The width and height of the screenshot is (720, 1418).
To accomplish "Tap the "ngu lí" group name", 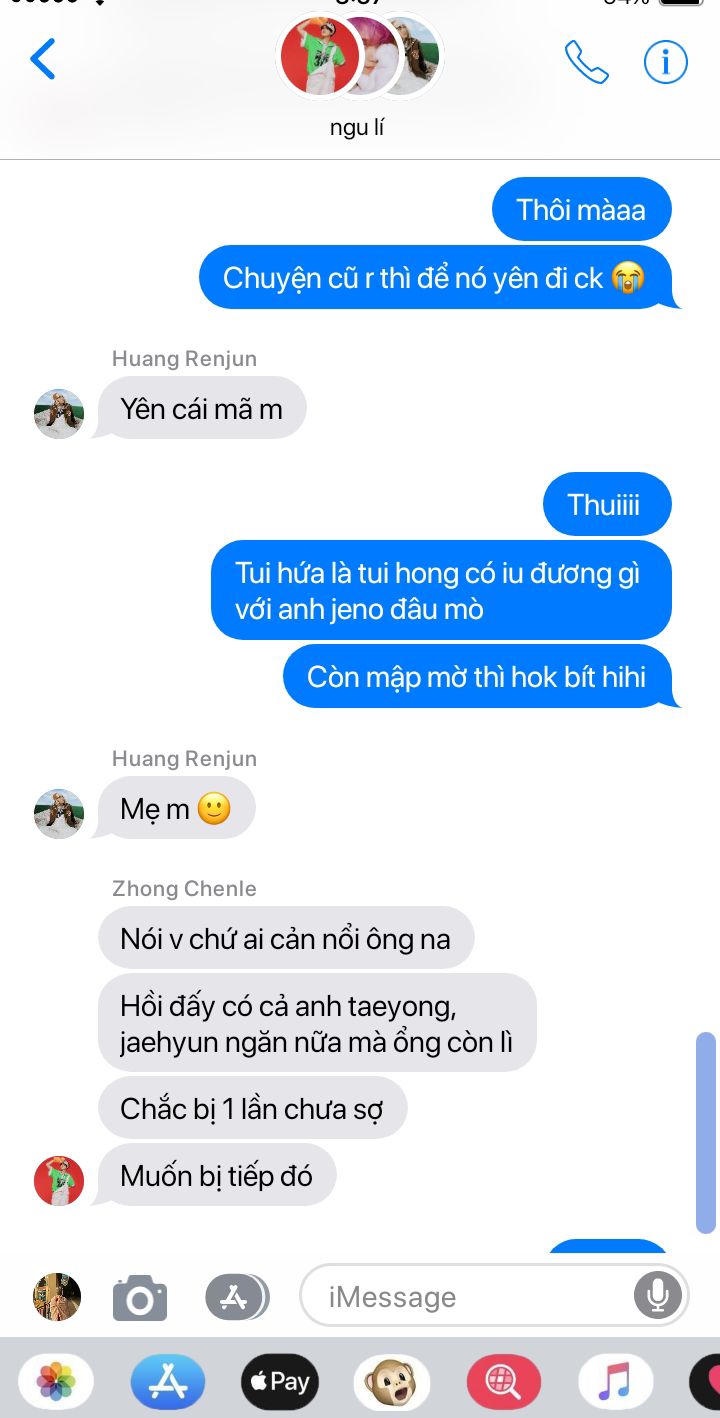I will 357,128.
